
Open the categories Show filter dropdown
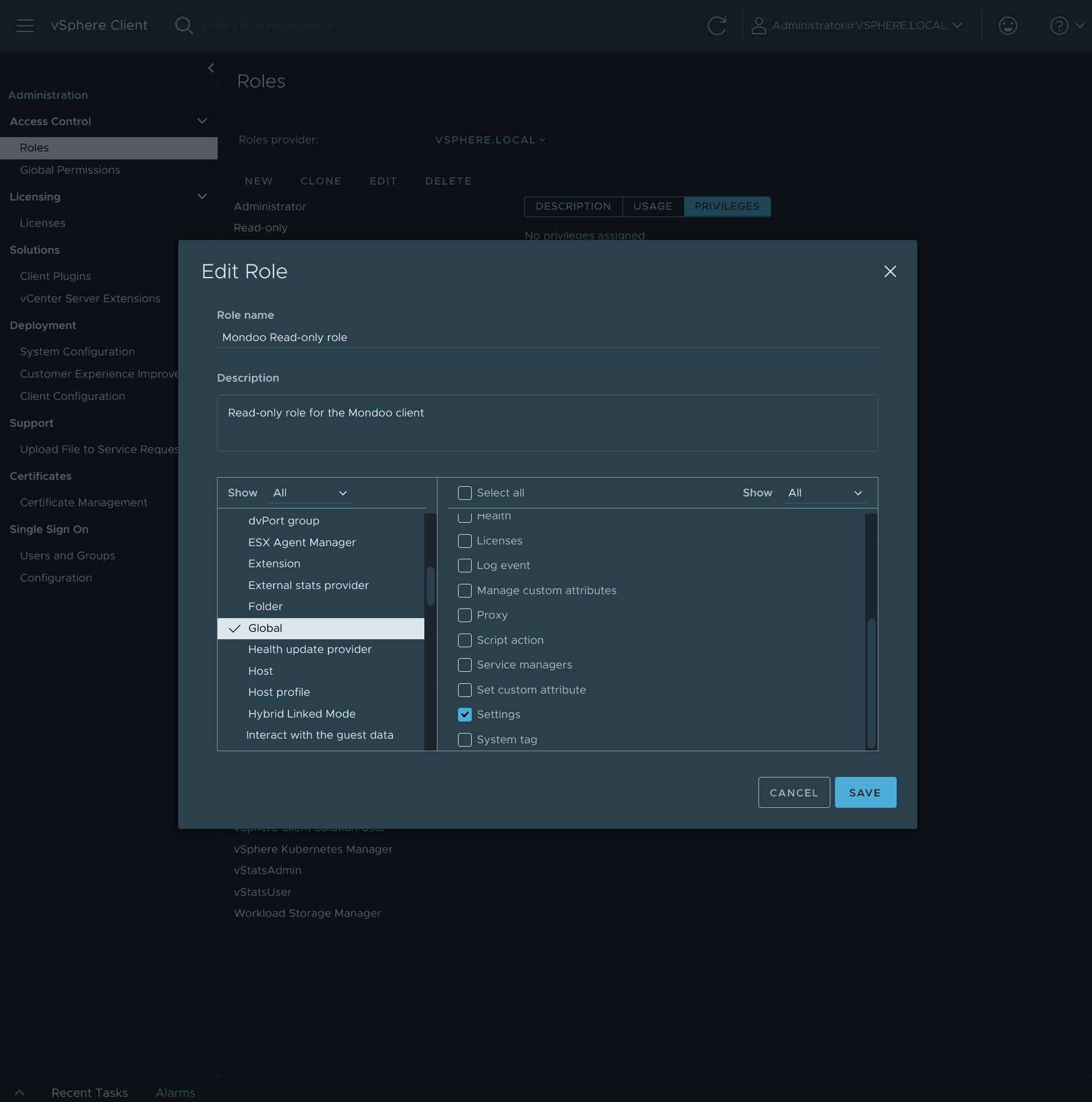tap(310, 493)
